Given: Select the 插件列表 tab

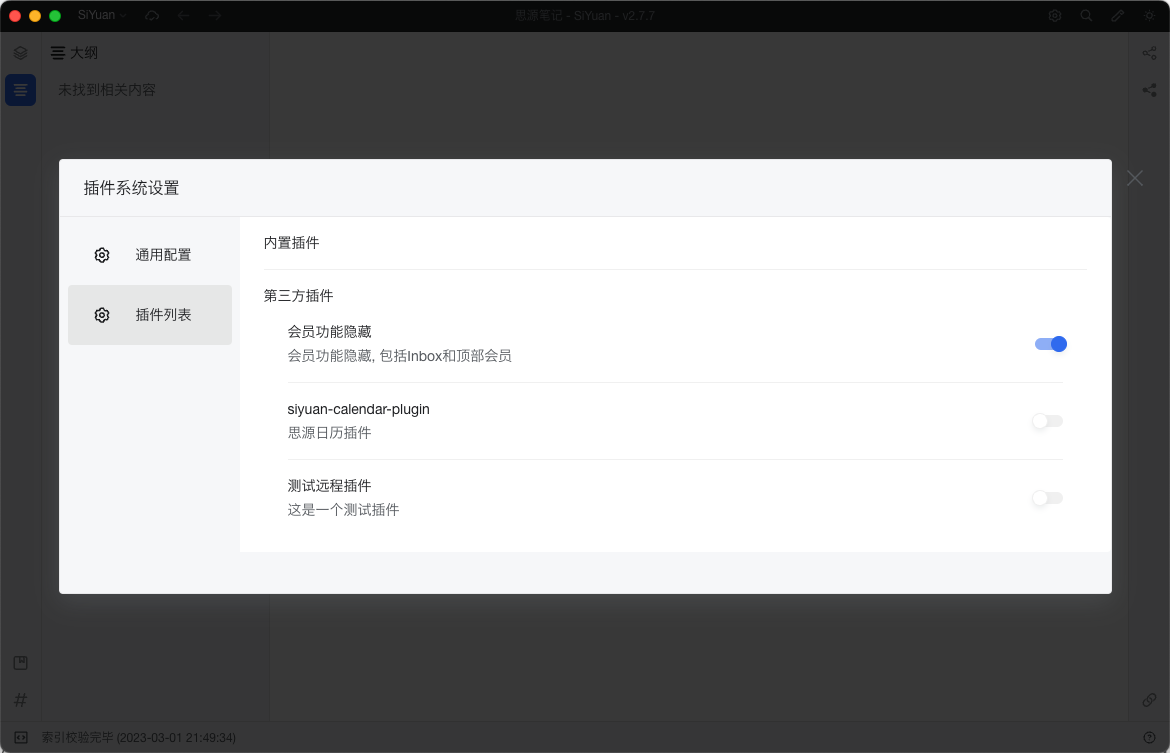Looking at the screenshot, I should pyautogui.click(x=150, y=315).
